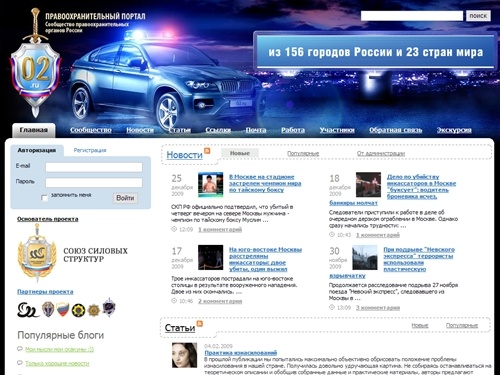The width and height of the screenshot is (500, 375).
Task: Open the Почта menu item
Action: click(256, 130)
